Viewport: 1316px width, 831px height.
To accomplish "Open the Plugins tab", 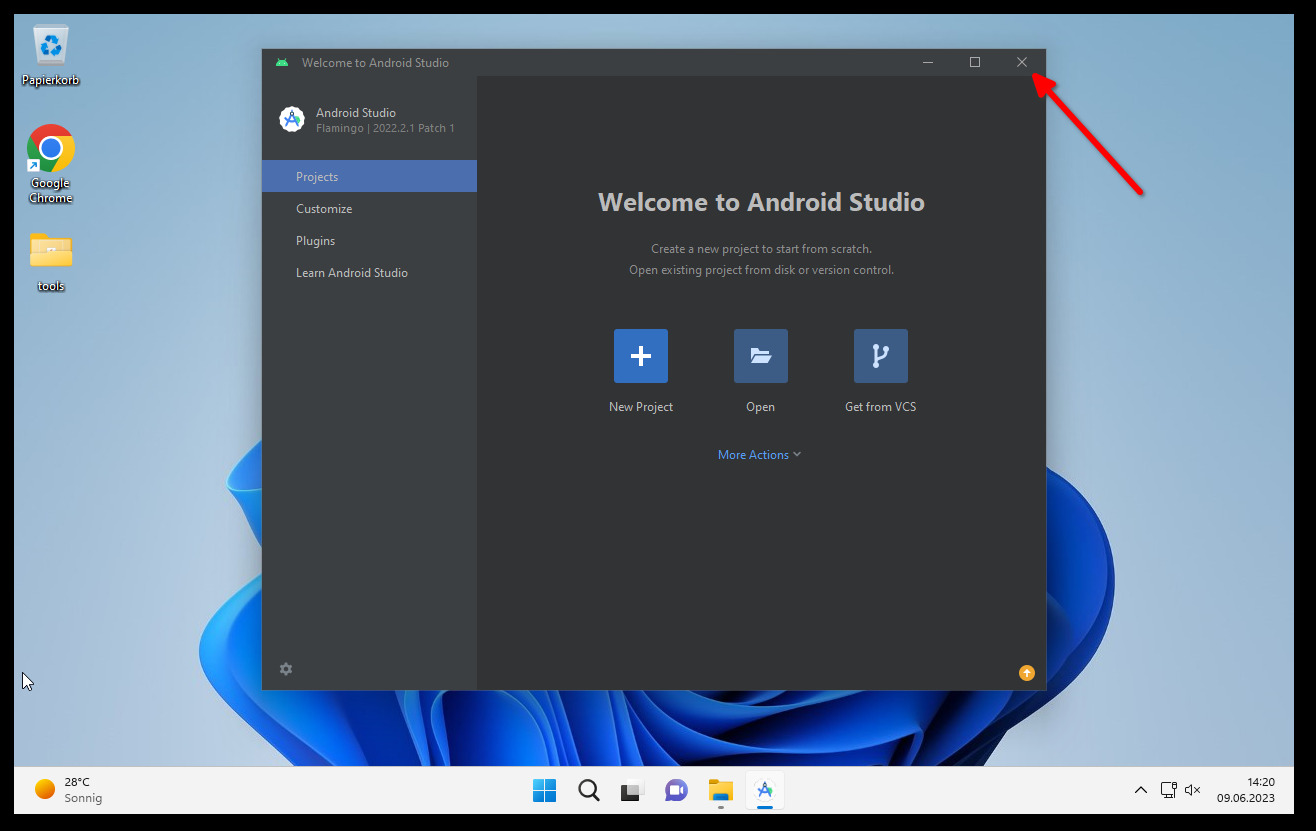I will coord(369,240).
